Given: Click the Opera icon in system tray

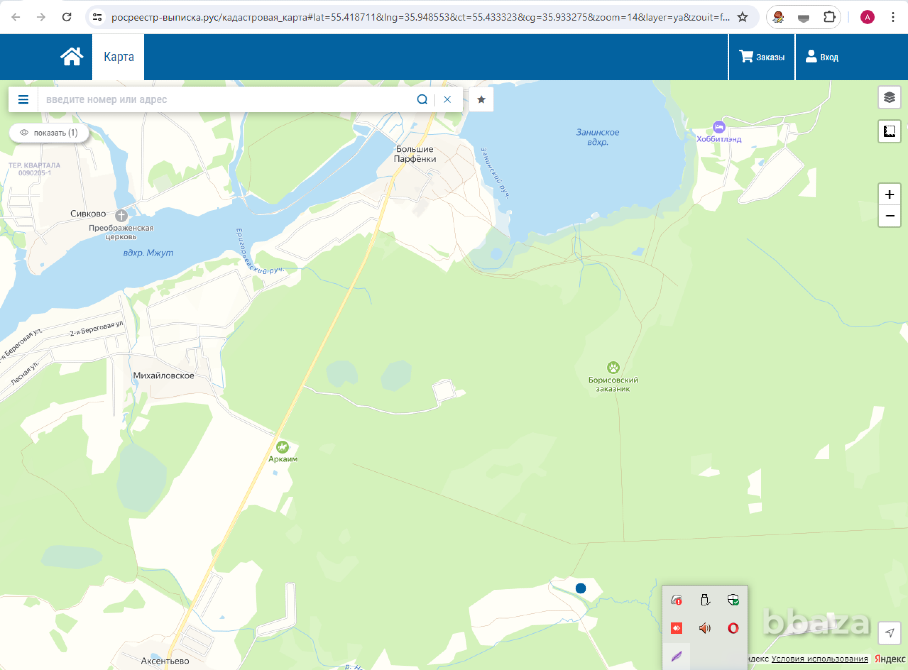Looking at the screenshot, I should coord(733,628).
